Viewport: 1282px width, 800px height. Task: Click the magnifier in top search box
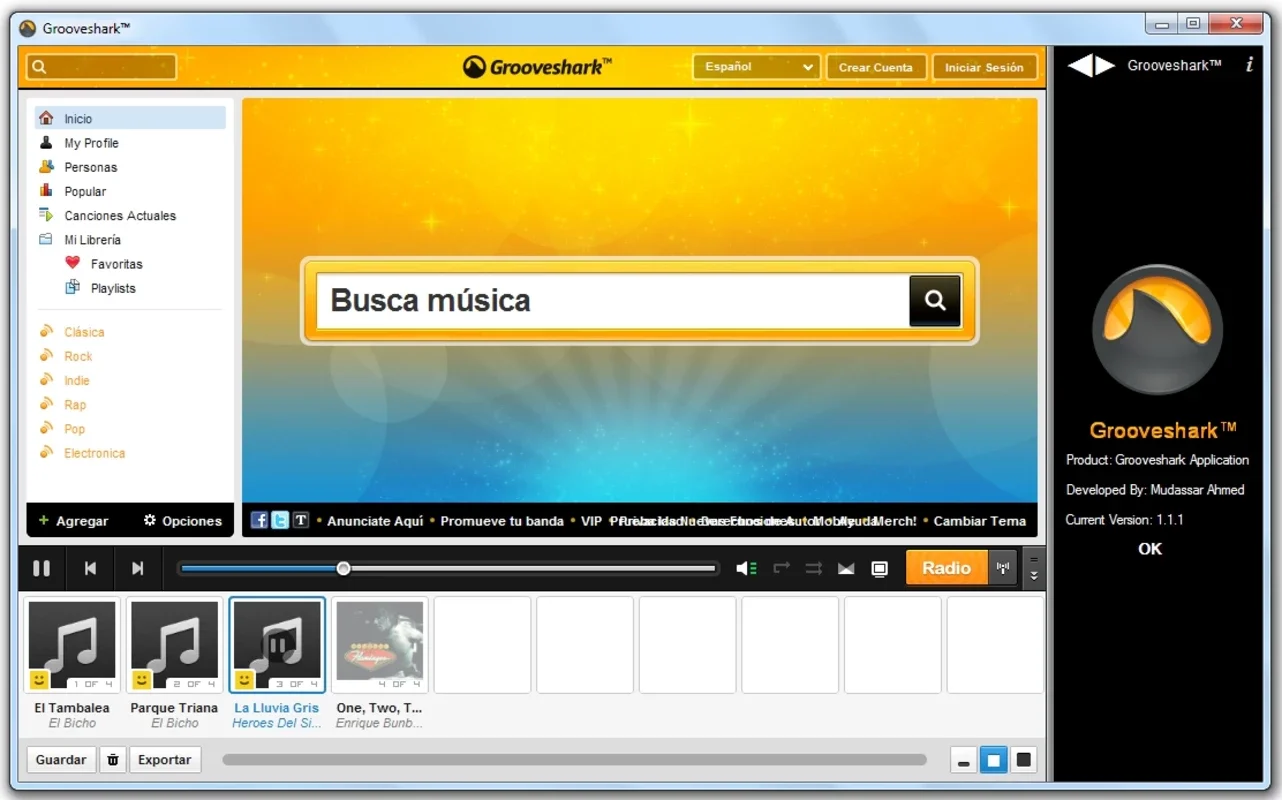(39, 67)
